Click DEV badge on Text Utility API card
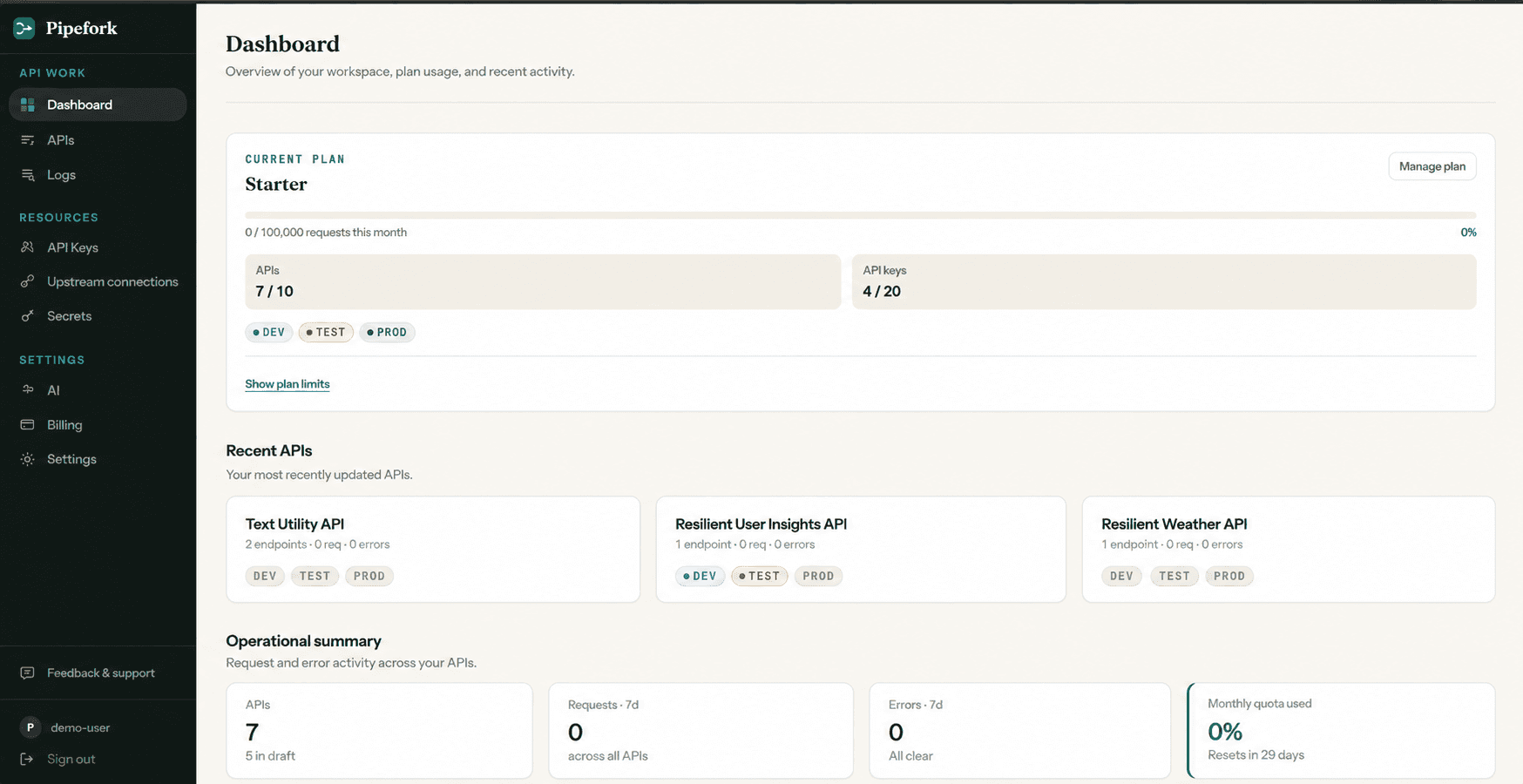Viewport: 1523px width, 784px height. (x=265, y=576)
